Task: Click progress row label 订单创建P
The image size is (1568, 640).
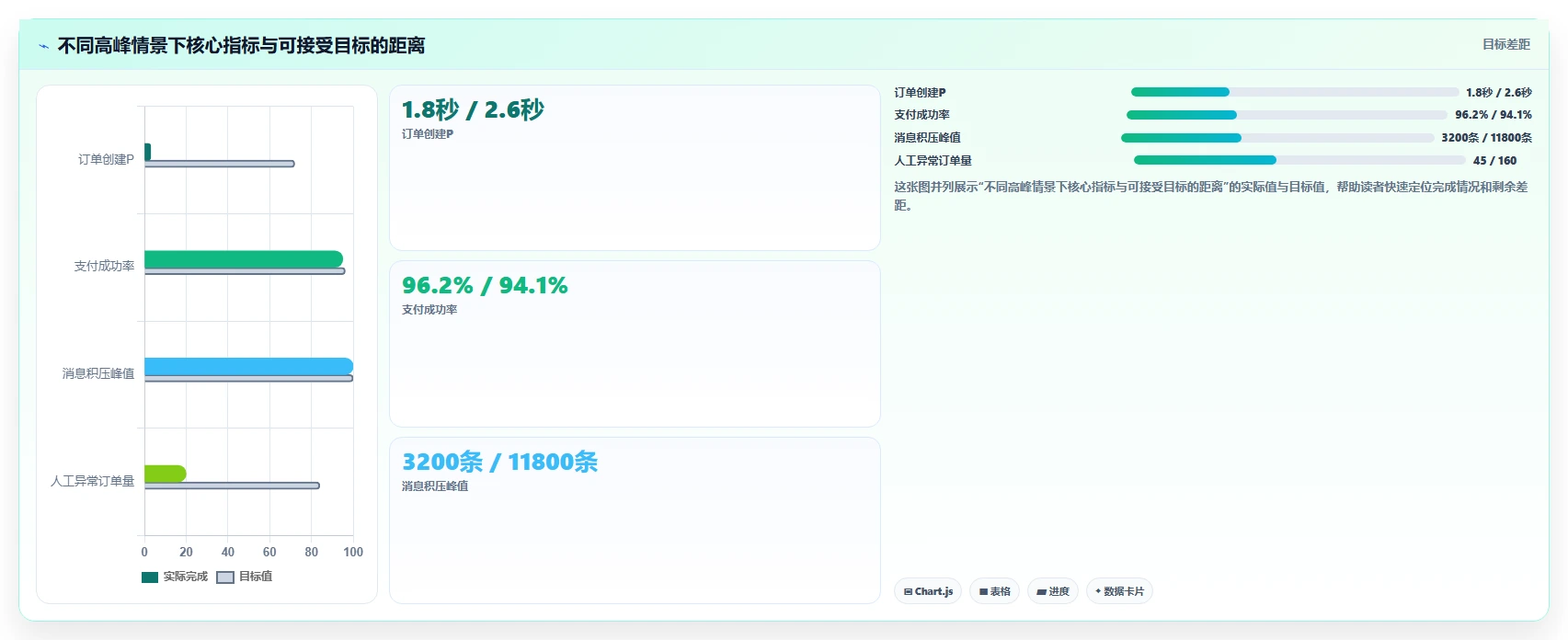Action: [x=920, y=93]
